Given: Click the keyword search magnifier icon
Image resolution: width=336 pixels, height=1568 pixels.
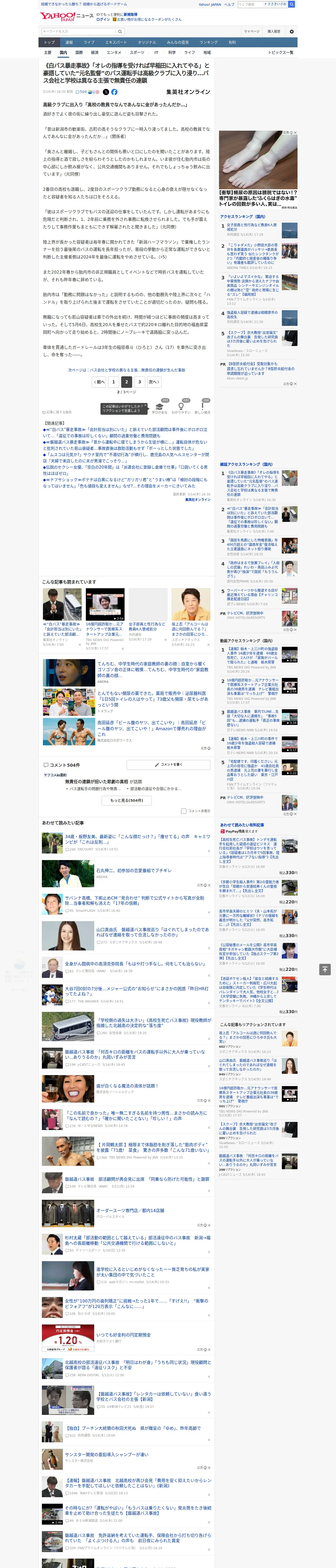Looking at the screenshot, I should coord(120,31).
